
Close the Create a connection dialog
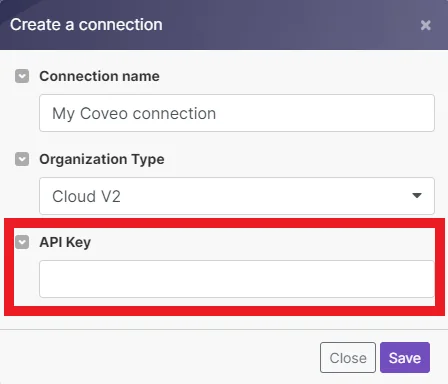426,25
